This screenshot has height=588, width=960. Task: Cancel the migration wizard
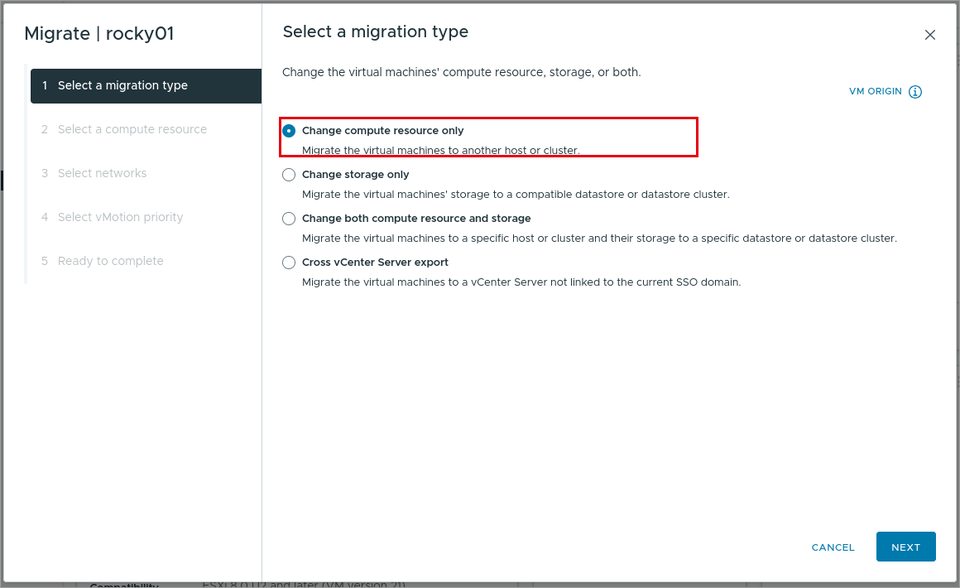pyautogui.click(x=833, y=548)
